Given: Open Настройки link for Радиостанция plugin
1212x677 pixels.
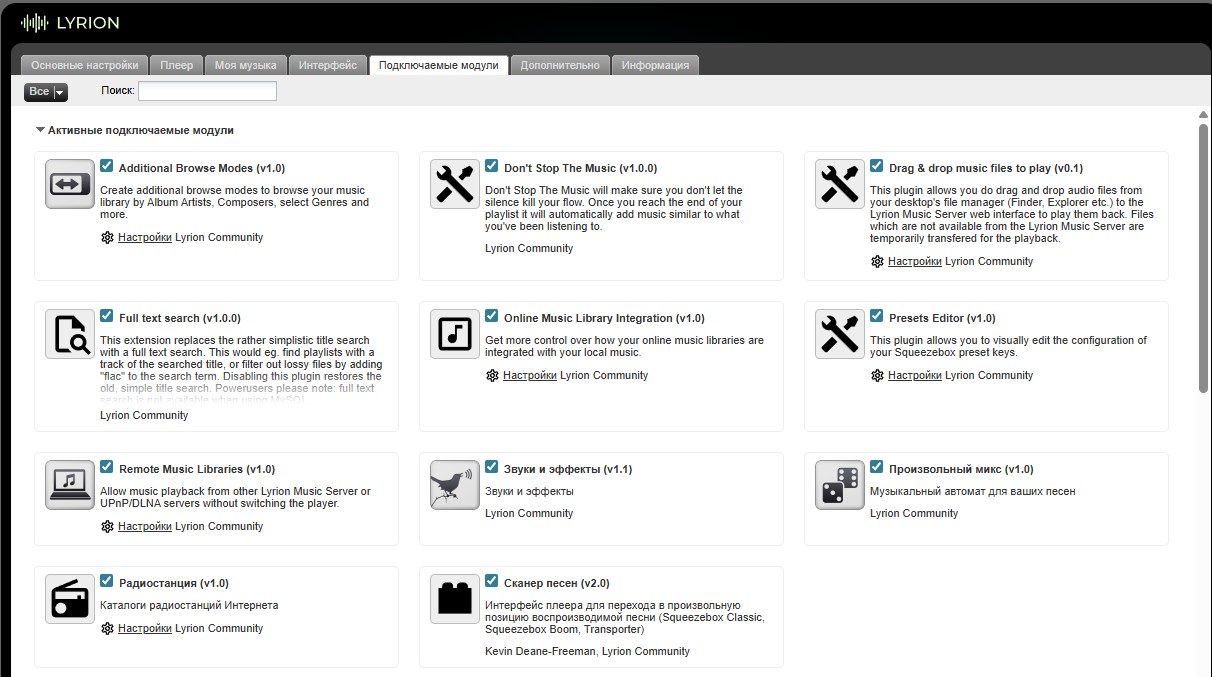Looking at the screenshot, I should (144, 628).
